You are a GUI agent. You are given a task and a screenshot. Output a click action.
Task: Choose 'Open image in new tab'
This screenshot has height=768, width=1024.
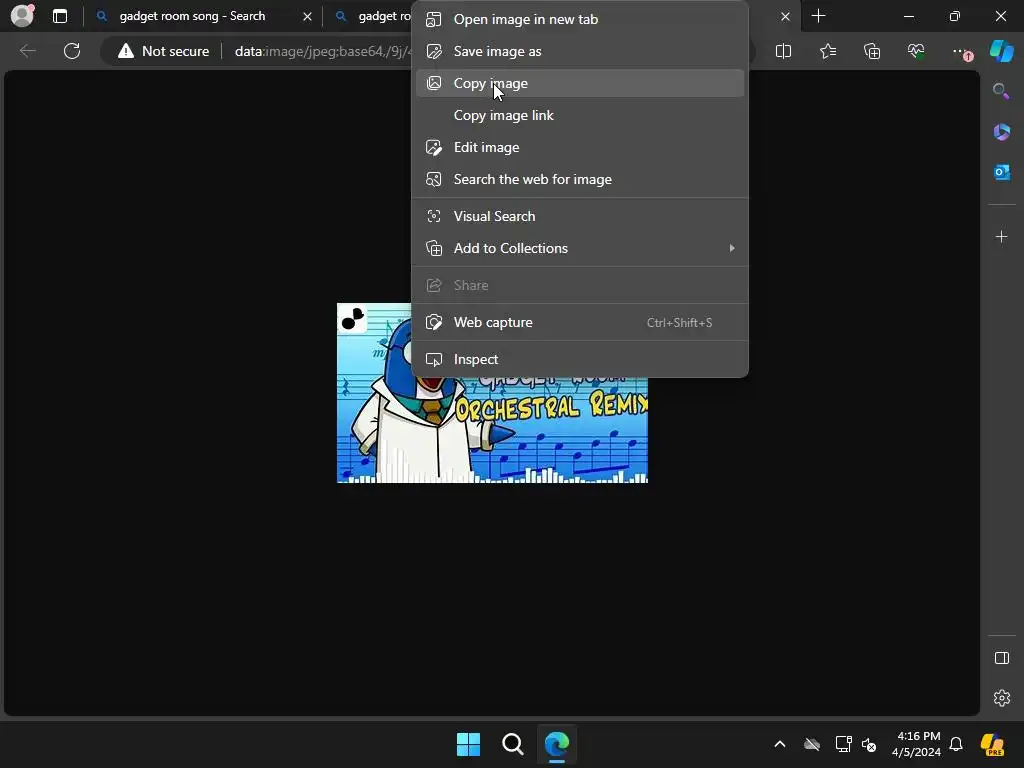(x=580, y=20)
